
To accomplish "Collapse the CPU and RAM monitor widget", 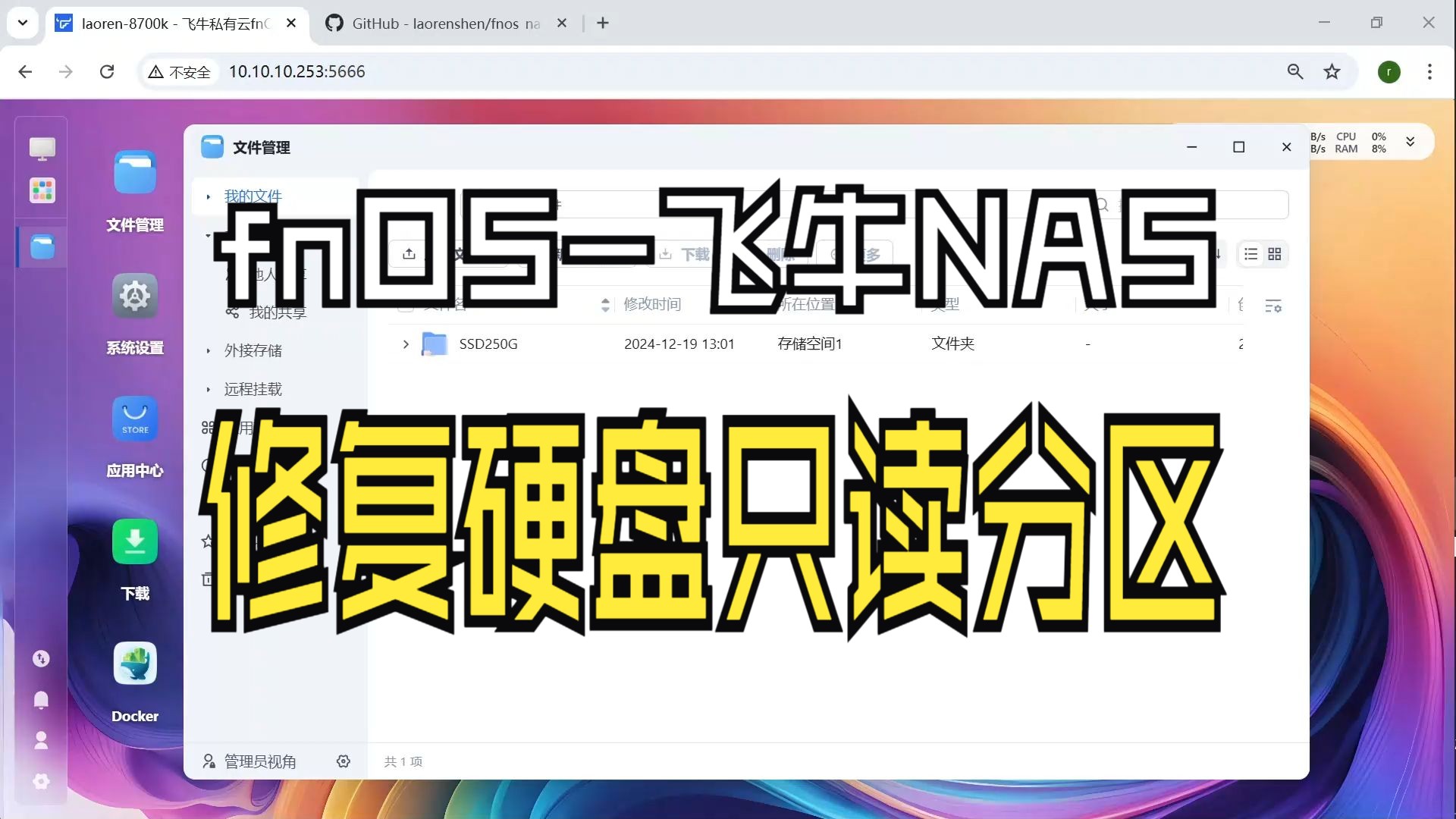I will (1410, 141).
